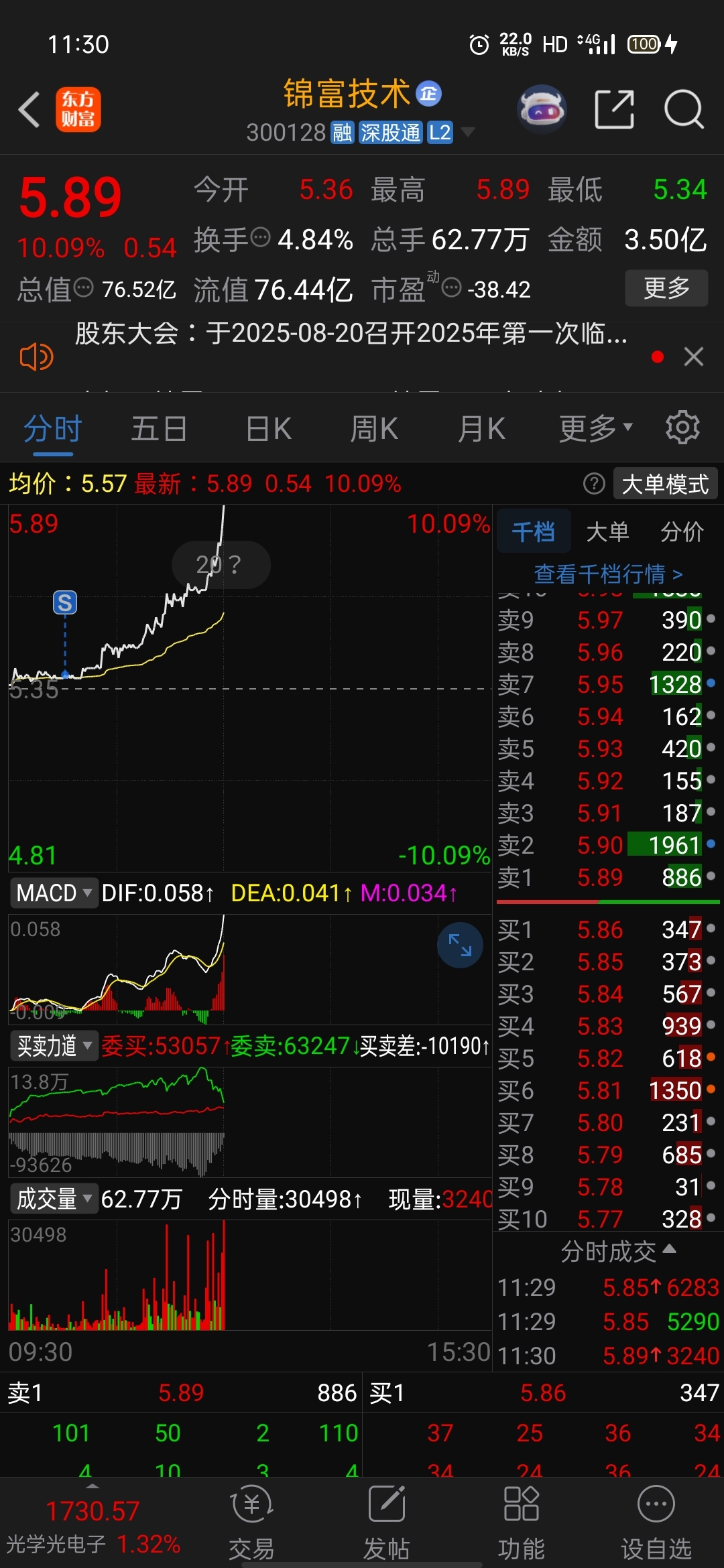Expand the MACD chart fullscreen icon
This screenshot has width=724, height=1568.
pyautogui.click(x=460, y=945)
